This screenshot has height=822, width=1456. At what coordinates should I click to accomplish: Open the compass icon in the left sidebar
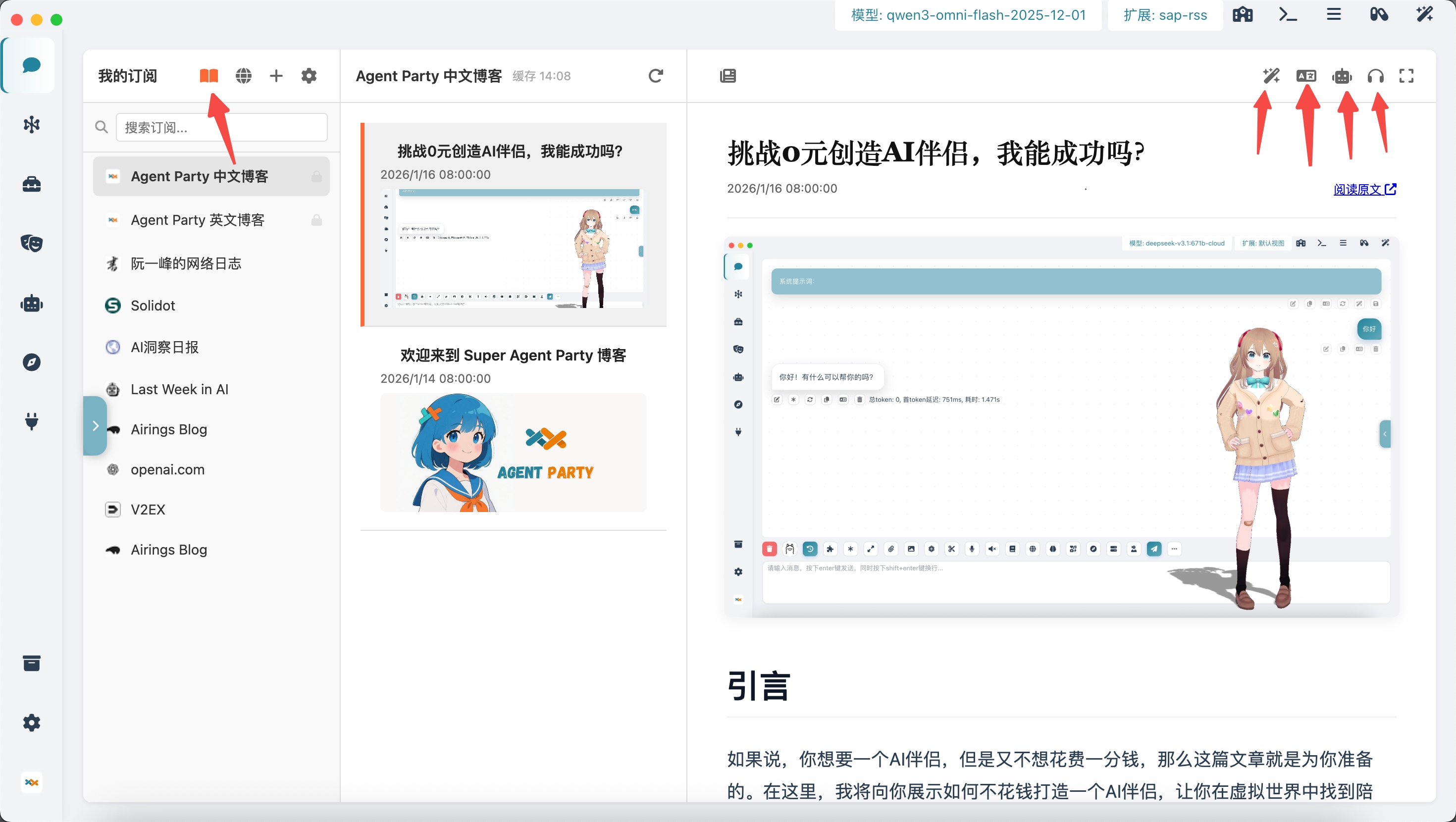pos(32,362)
